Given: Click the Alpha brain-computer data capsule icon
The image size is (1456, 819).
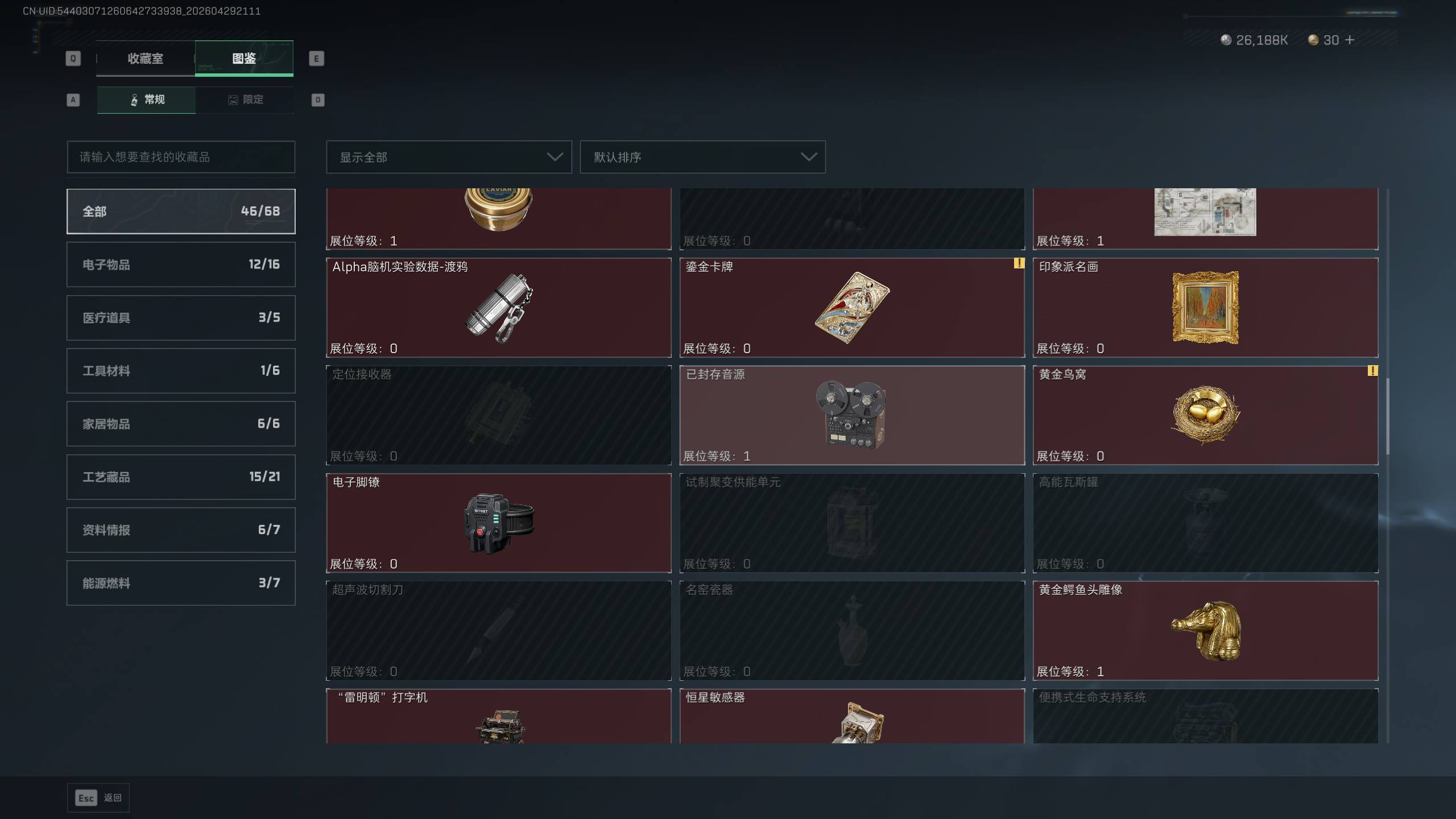Looking at the screenshot, I should click(x=499, y=308).
